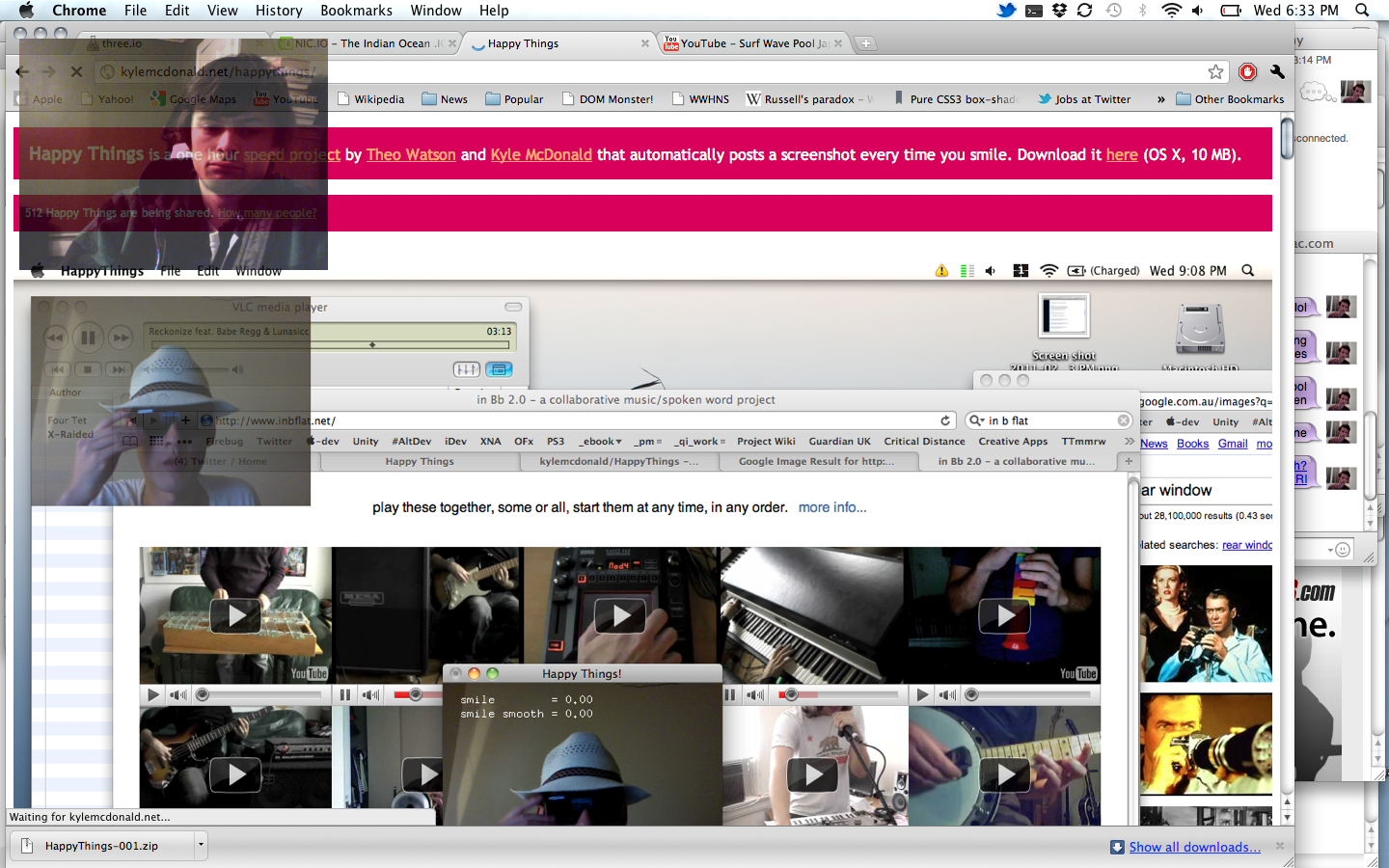Screen dimensions: 1389x868
Task: Click the Twitter bird icon in menu bar
Action: tap(1006, 11)
